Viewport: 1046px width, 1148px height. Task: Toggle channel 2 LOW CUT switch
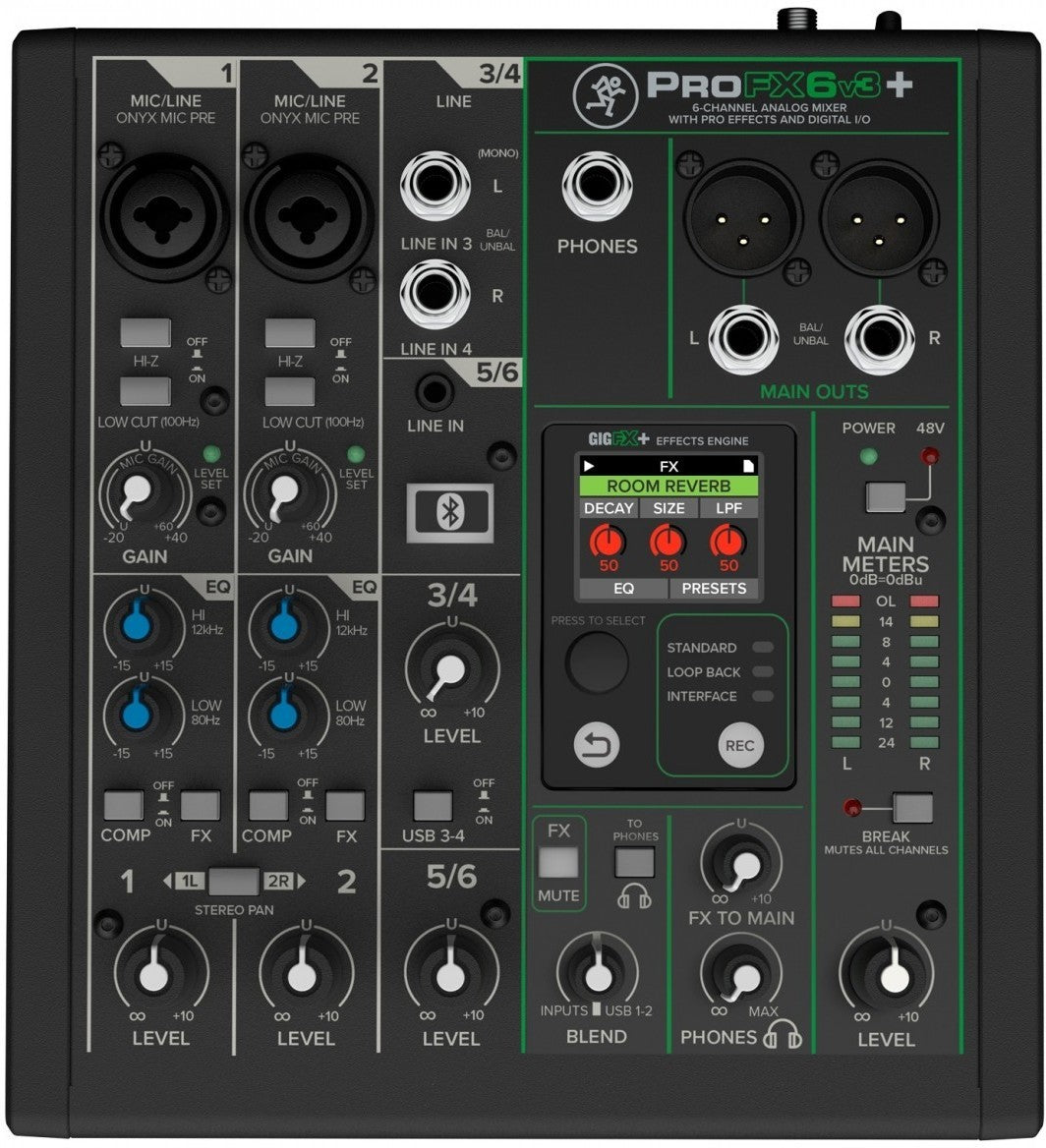(x=290, y=392)
